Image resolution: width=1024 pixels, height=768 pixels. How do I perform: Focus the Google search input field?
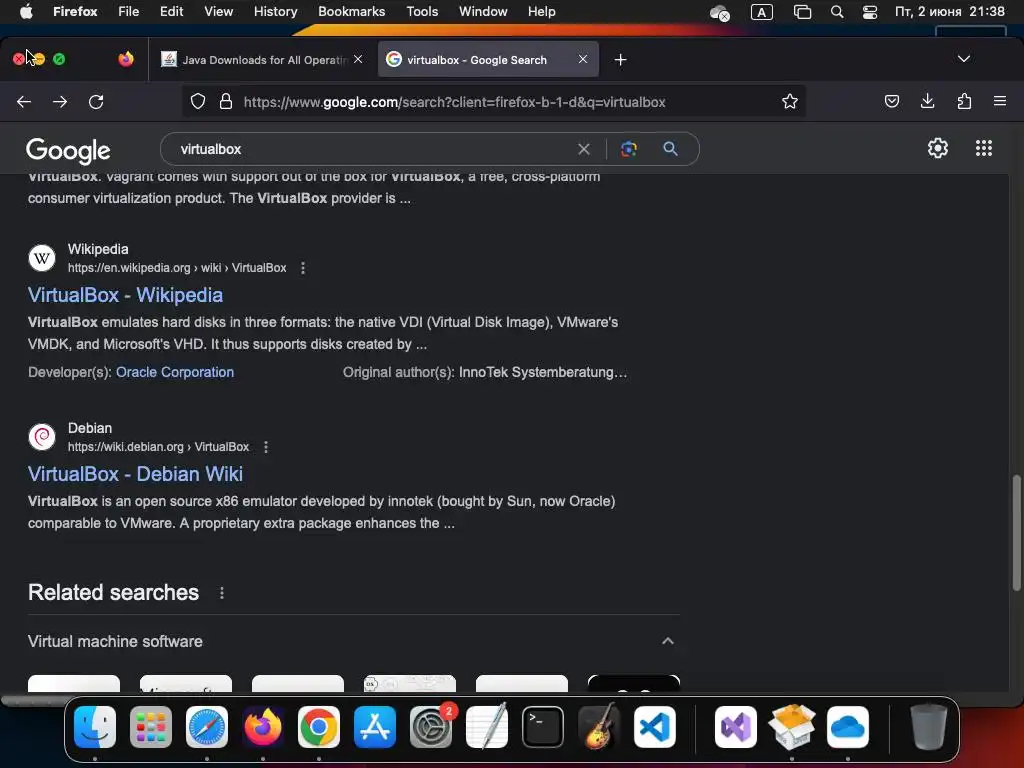372,149
